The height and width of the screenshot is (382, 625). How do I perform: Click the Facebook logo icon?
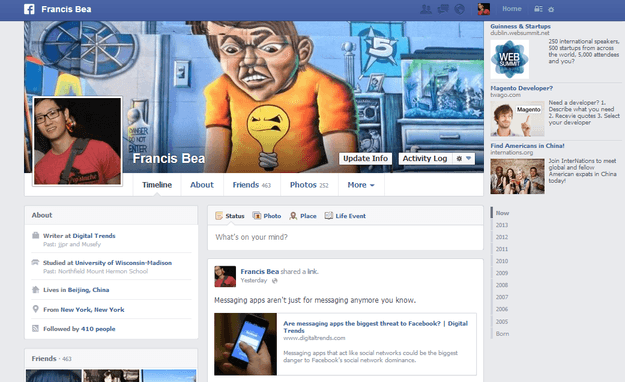(29, 9)
